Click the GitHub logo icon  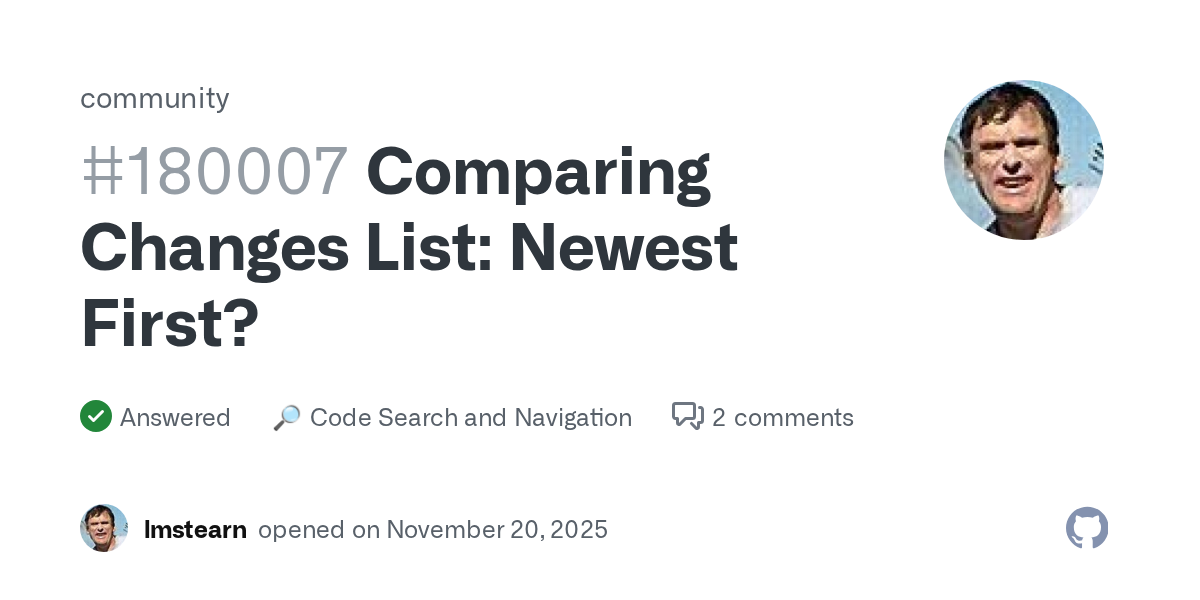1087,528
